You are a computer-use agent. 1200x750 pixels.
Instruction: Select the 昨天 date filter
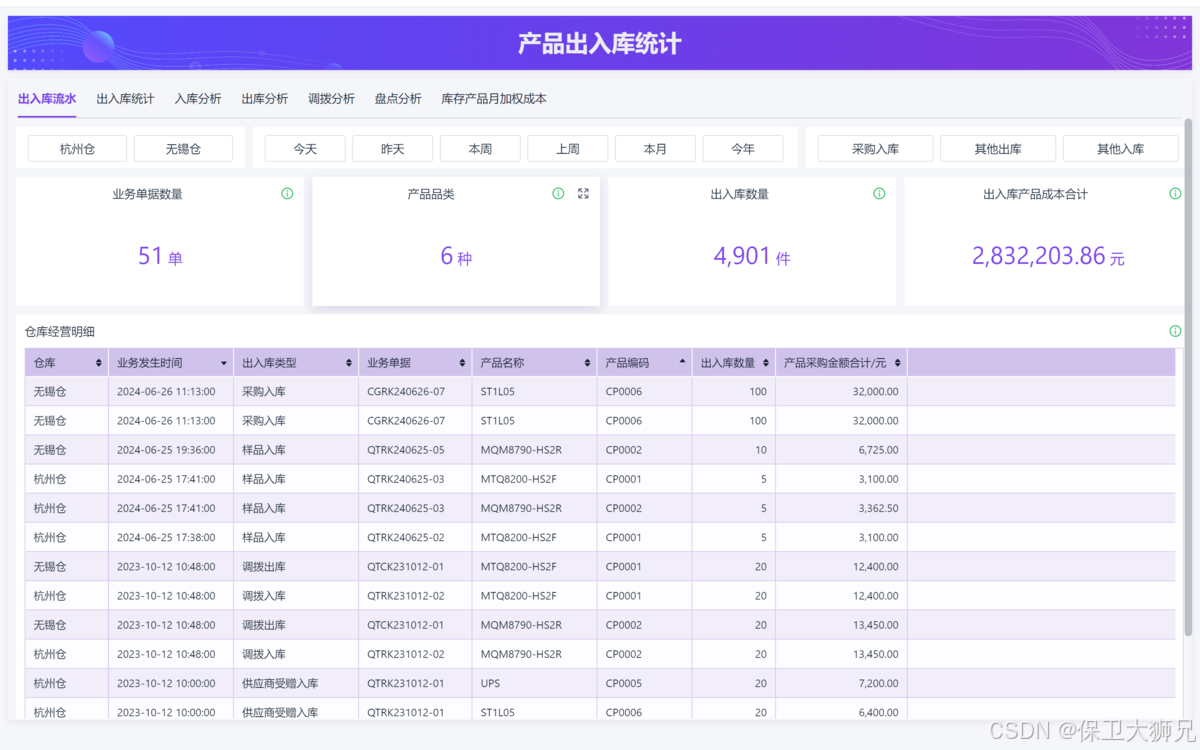pyautogui.click(x=393, y=149)
